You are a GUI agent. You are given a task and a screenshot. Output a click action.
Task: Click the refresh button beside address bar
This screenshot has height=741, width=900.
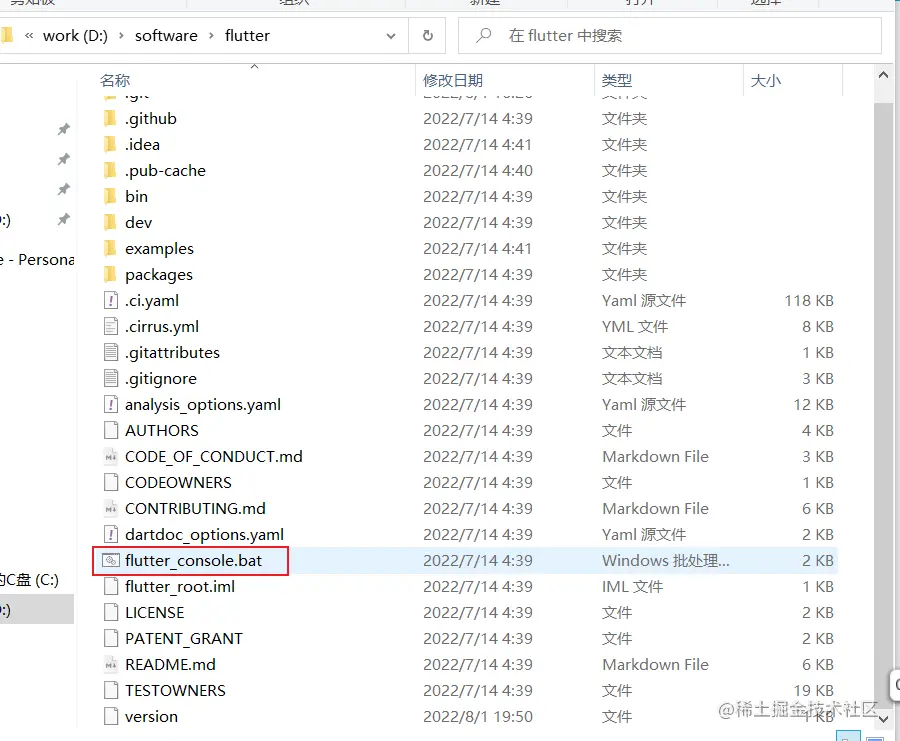428,36
